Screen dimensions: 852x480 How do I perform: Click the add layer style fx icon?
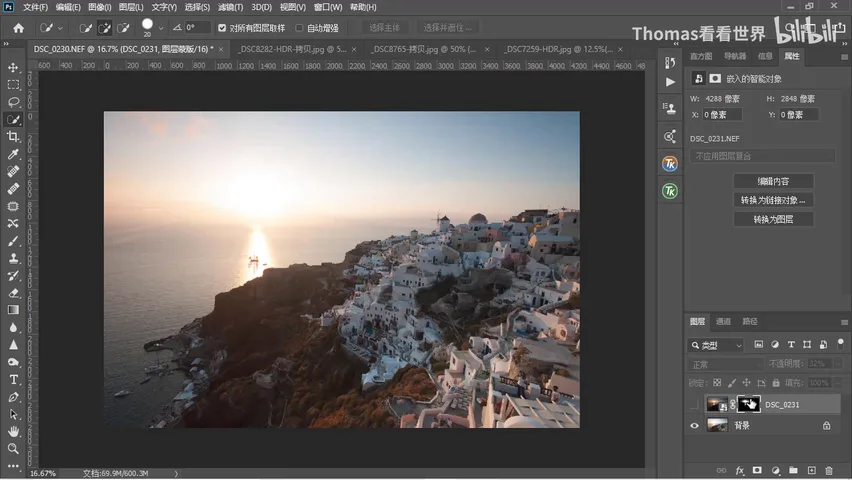point(740,470)
